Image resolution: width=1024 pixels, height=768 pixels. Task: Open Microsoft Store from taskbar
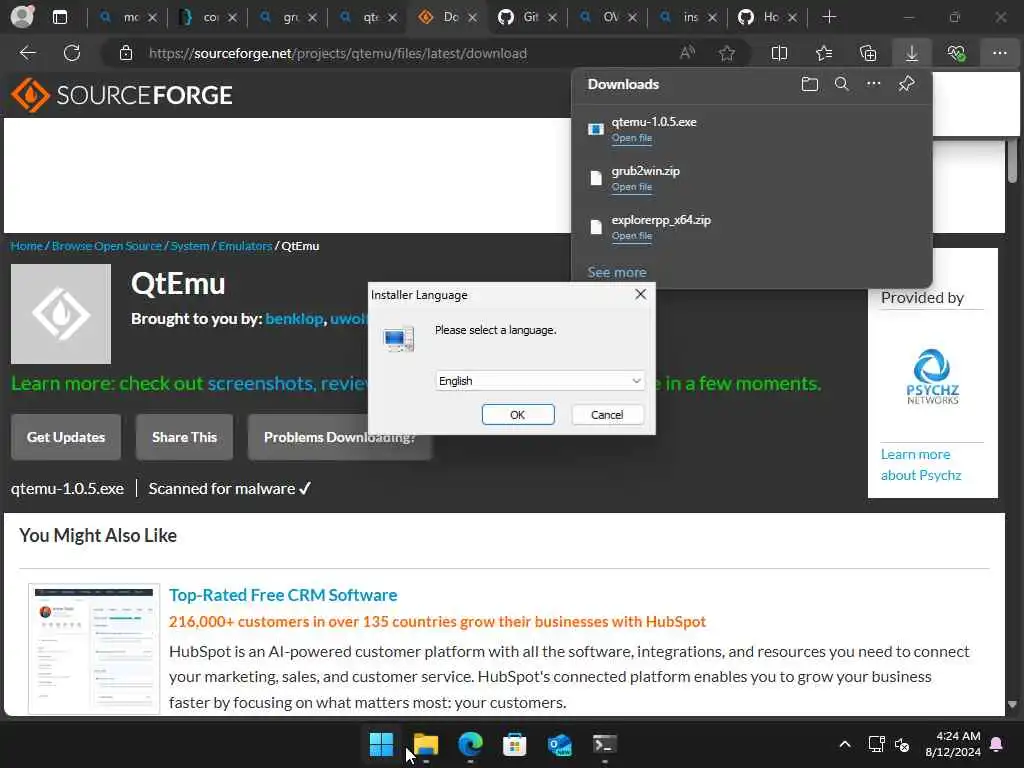point(515,744)
